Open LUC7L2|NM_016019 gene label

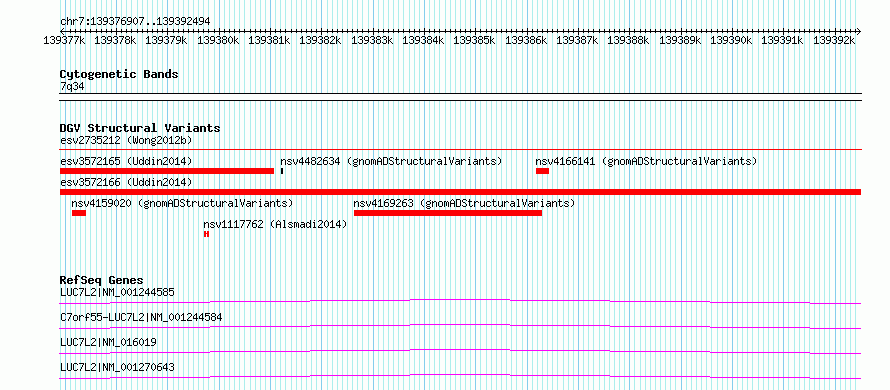point(108,342)
